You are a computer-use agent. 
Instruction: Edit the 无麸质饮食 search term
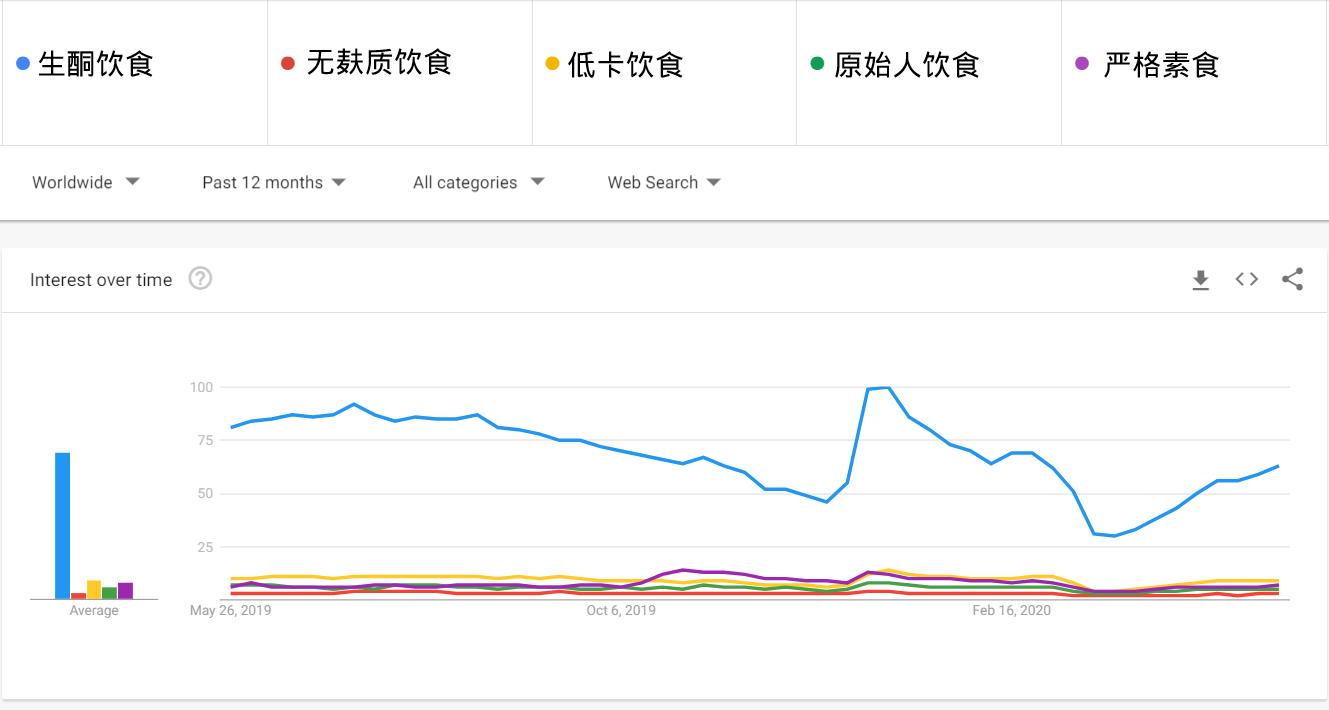click(x=379, y=64)
